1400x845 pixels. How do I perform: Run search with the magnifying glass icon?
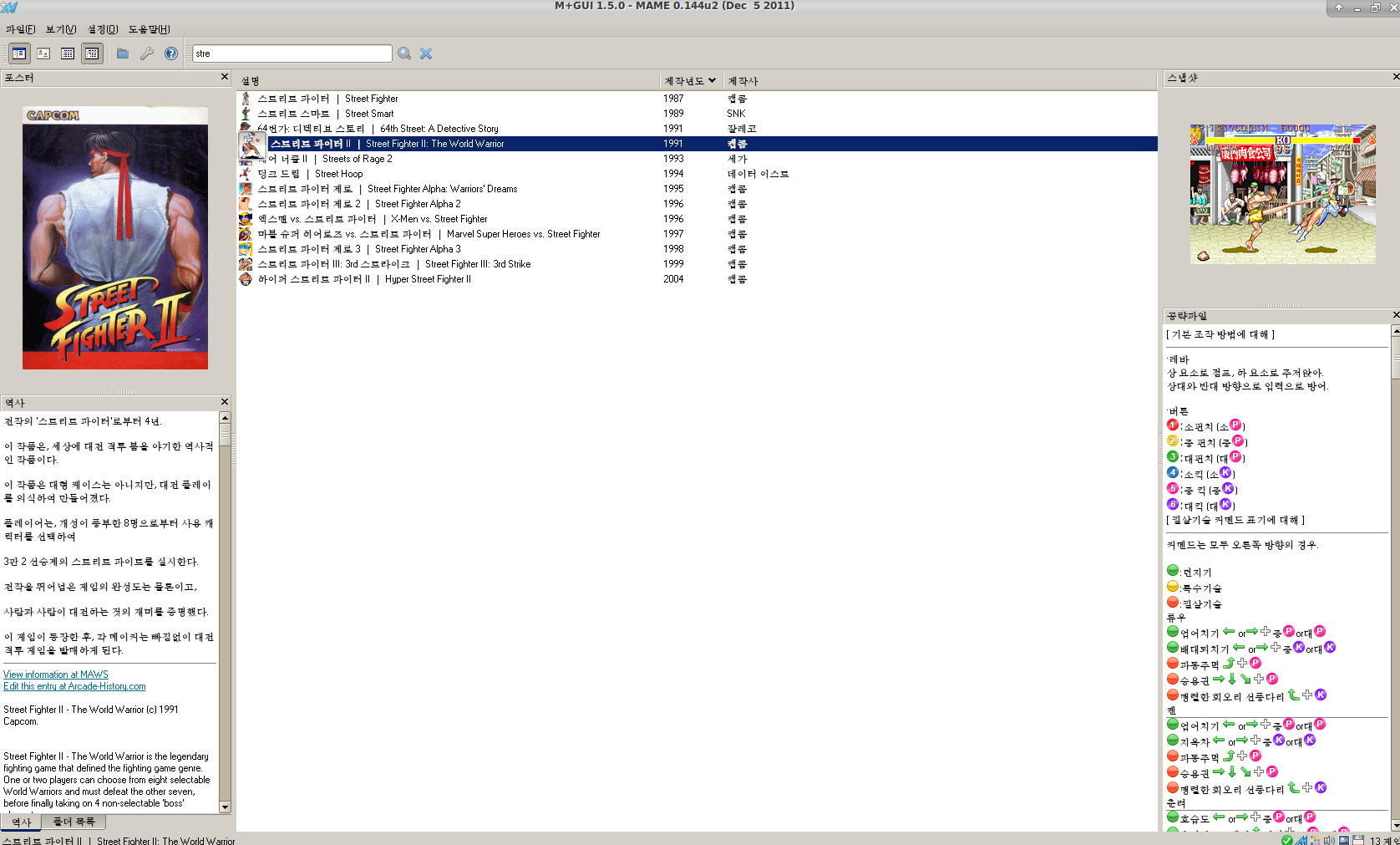[404, 53]
